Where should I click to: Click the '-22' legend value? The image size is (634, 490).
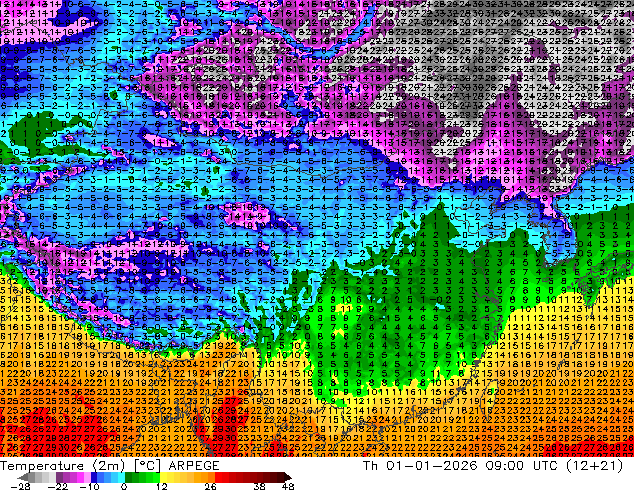(57, 486)
